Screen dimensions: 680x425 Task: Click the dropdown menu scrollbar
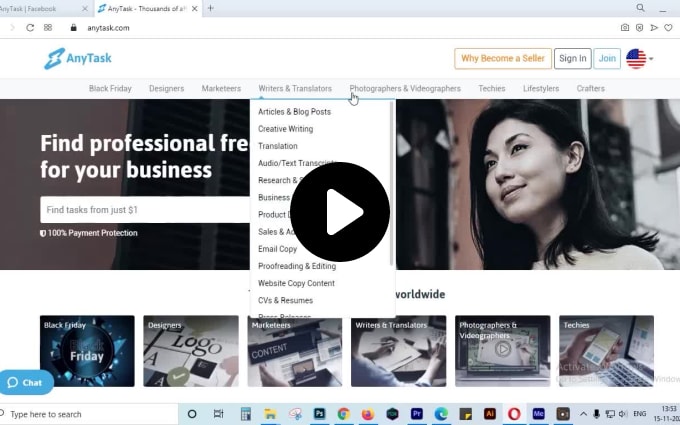click(392, 184)
